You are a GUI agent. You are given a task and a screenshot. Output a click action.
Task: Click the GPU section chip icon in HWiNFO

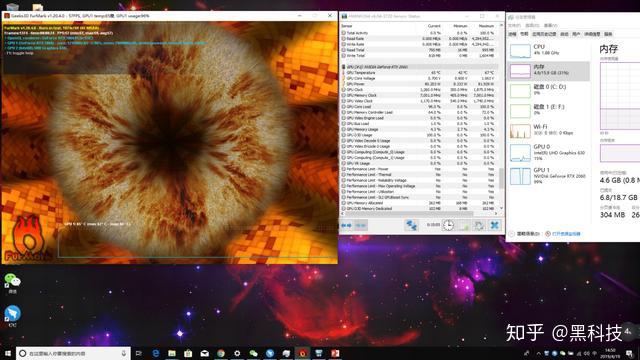pos(344,67)
